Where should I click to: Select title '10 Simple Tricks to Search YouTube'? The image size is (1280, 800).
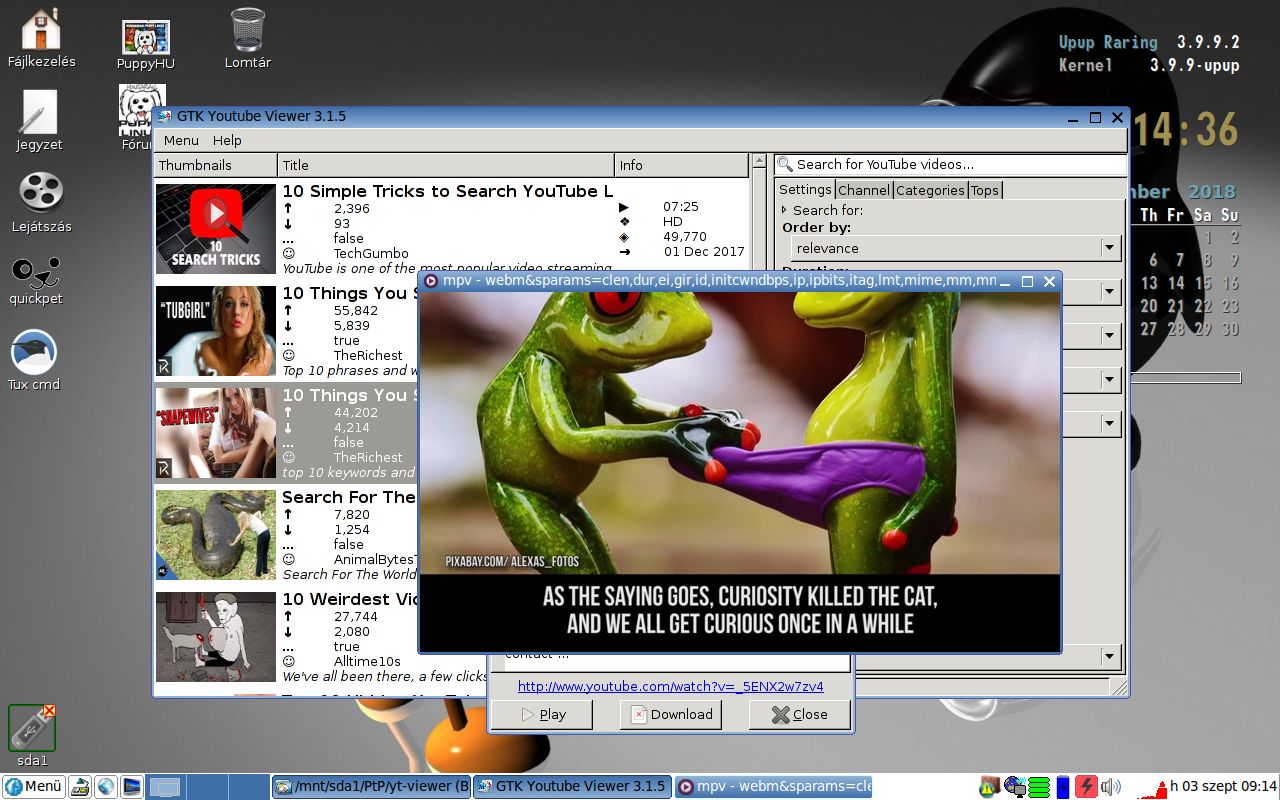coord(448,191)
